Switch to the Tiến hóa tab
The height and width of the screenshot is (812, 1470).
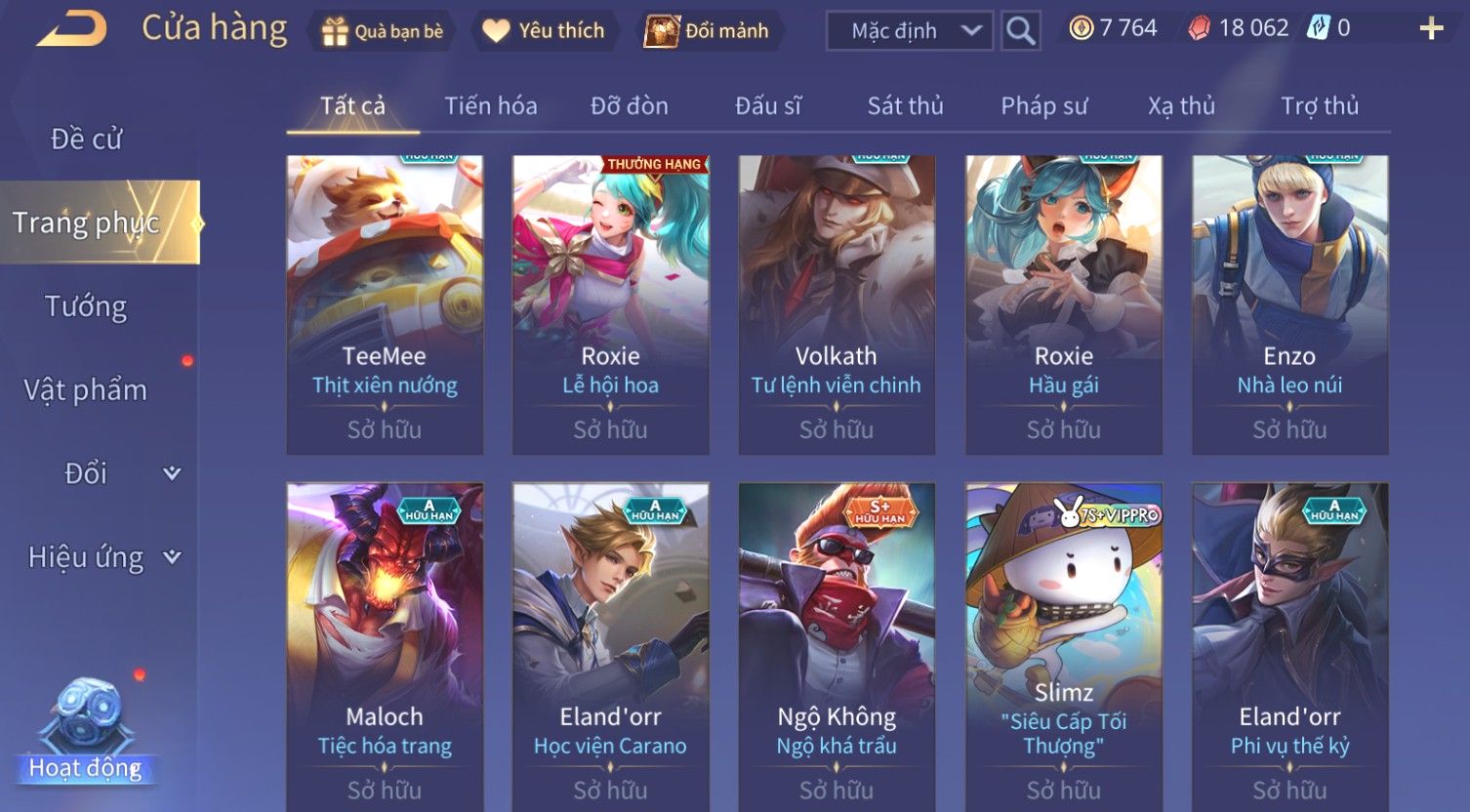pos(491,105)
